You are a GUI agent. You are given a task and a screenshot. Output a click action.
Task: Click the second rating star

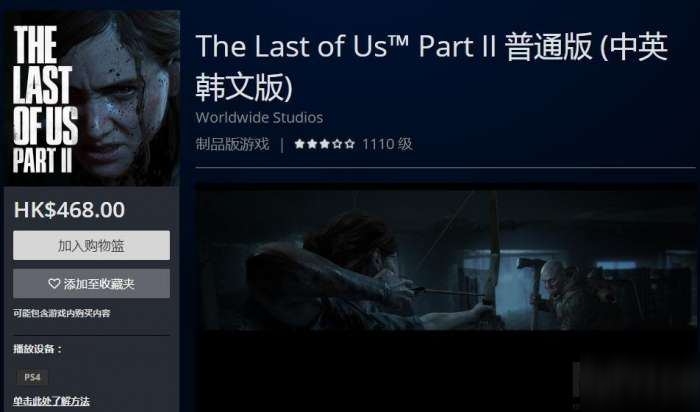(x=312, y=144)
